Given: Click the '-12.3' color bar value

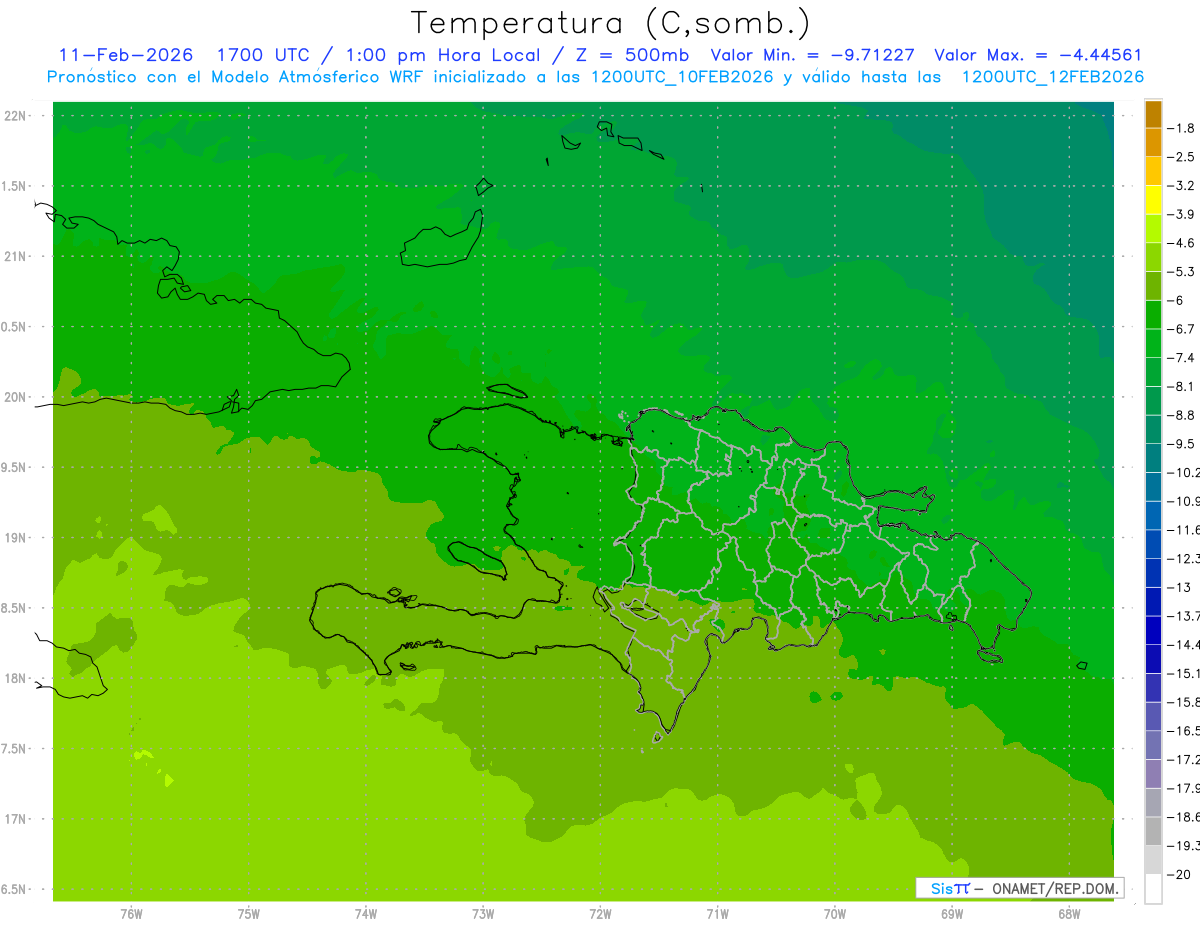Looking at the screenshot, I should tap(1184, 558).
